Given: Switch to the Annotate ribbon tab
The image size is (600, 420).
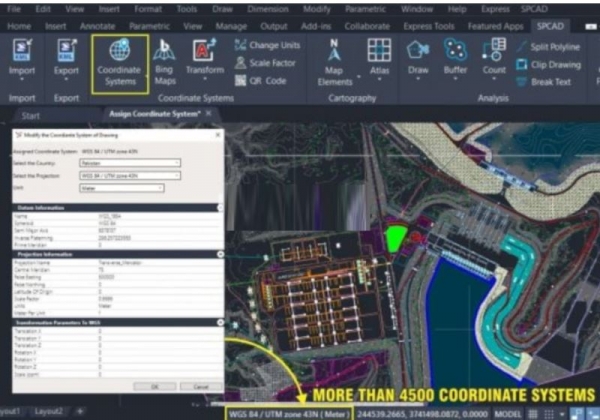Looking at the screenshot, I should tap(97, 26).
